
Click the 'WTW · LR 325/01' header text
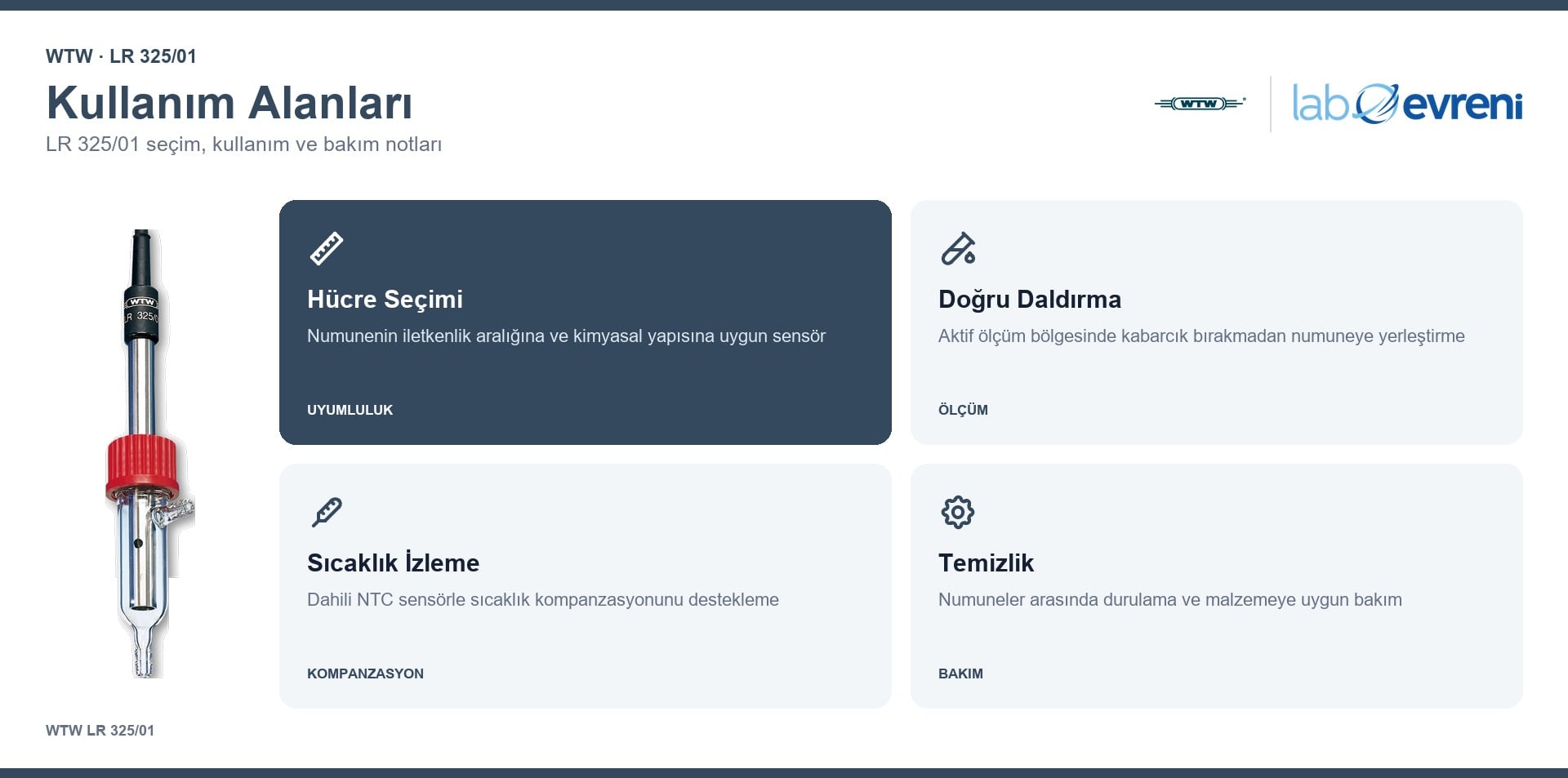click(121, 56)
